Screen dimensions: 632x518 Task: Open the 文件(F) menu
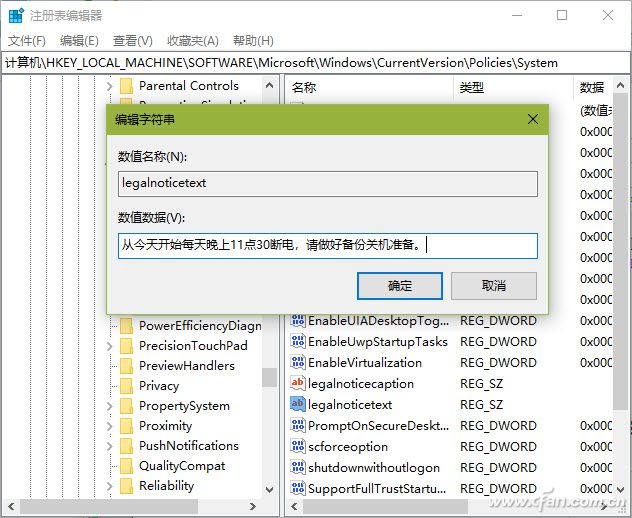[x=27, y=41]
